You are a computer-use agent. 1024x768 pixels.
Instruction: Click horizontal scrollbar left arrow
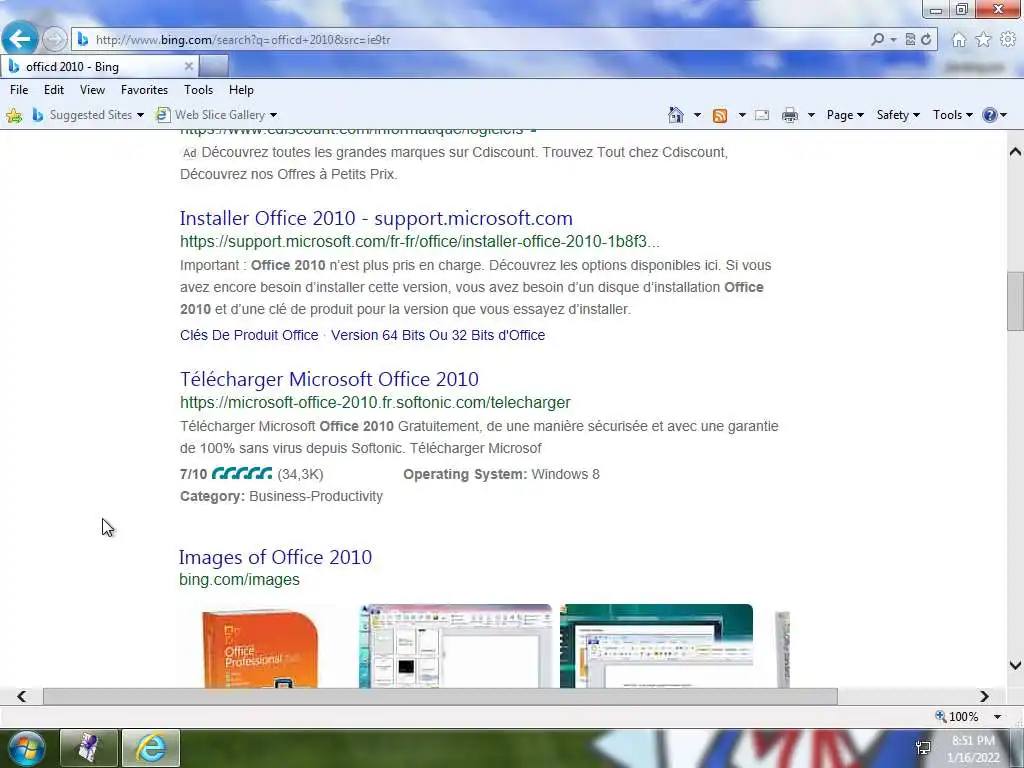tap(22, 696)
